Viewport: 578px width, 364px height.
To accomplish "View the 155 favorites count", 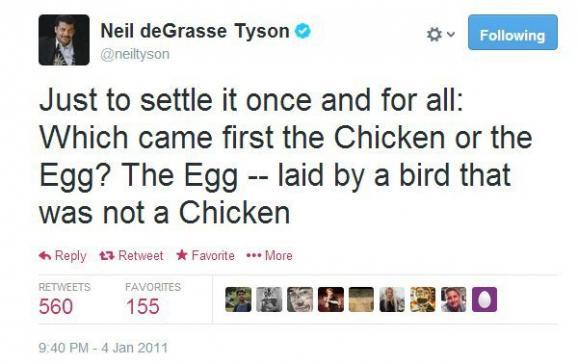I will click(x=143, y=306).
